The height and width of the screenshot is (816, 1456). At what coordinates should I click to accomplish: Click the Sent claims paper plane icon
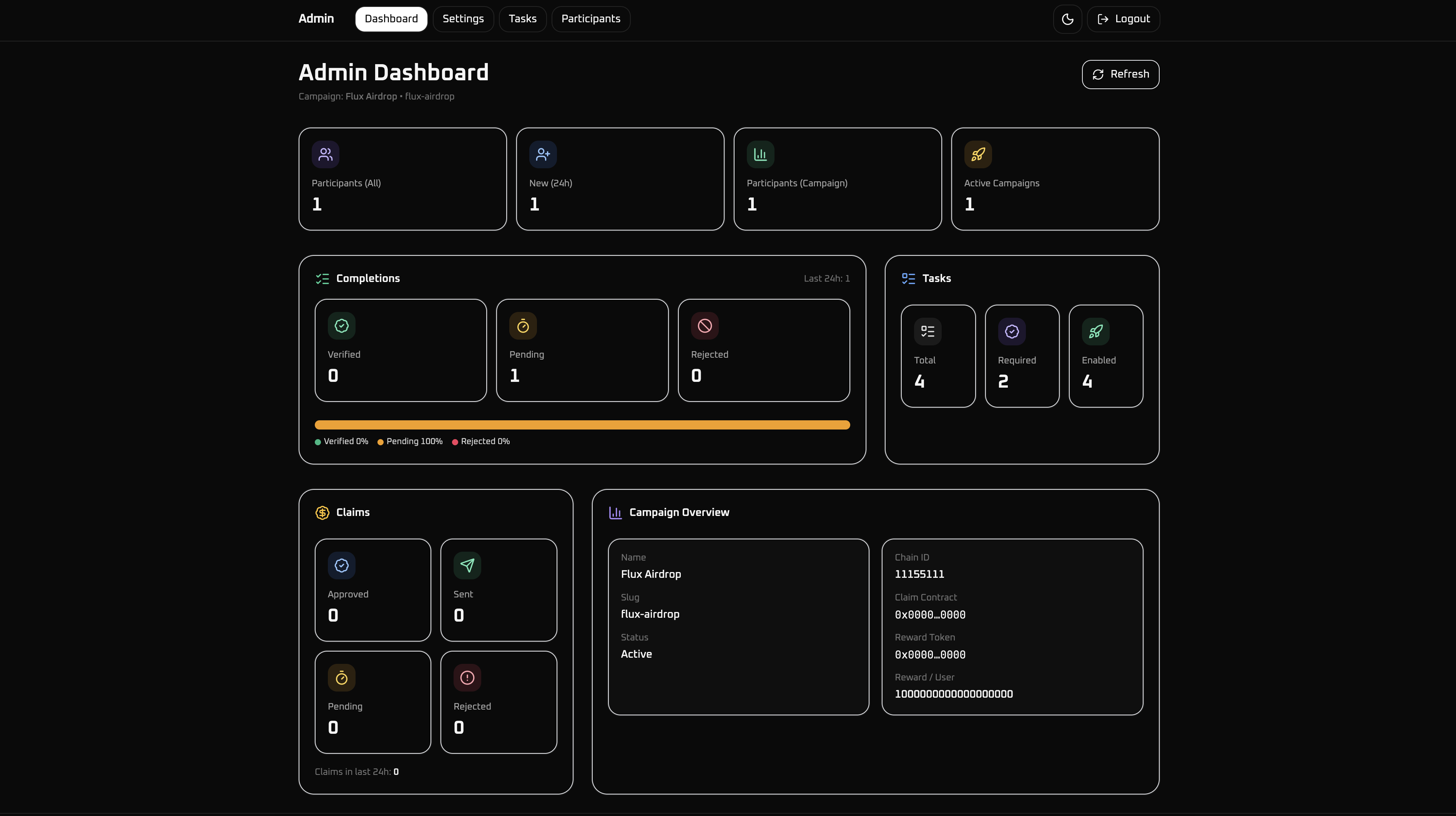467,565
